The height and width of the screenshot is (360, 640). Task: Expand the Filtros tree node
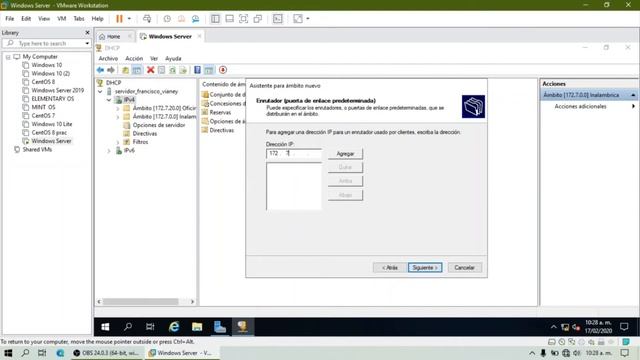118,142
